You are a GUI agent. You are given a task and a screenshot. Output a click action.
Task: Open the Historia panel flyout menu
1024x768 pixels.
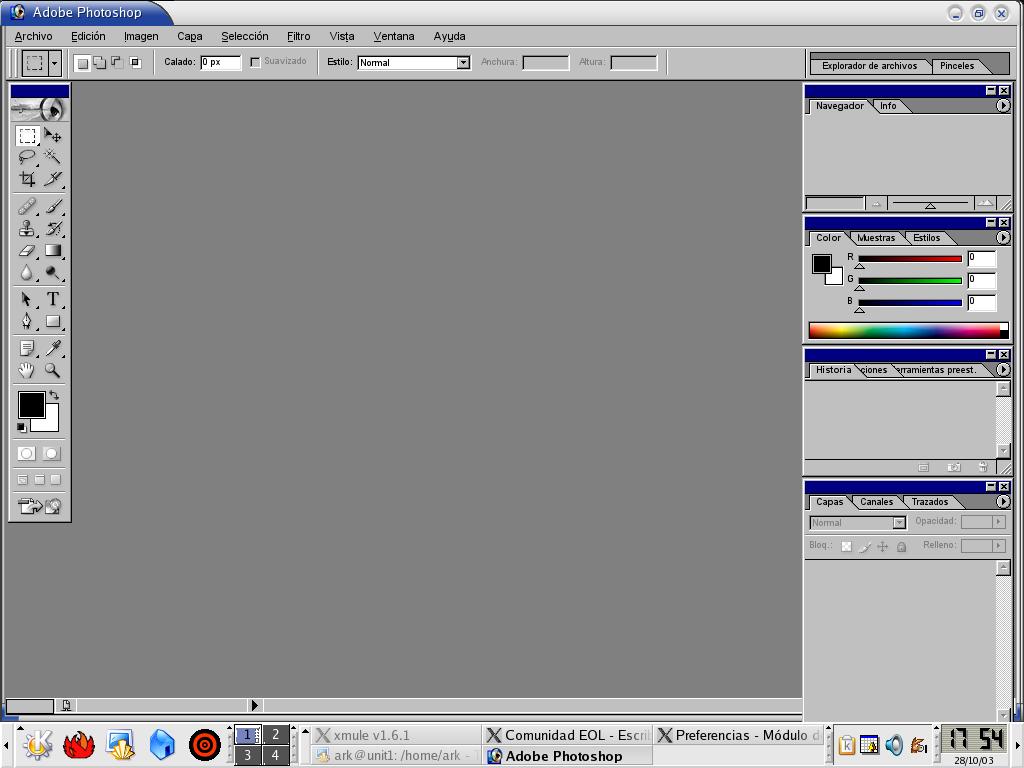coord(1003,370)
